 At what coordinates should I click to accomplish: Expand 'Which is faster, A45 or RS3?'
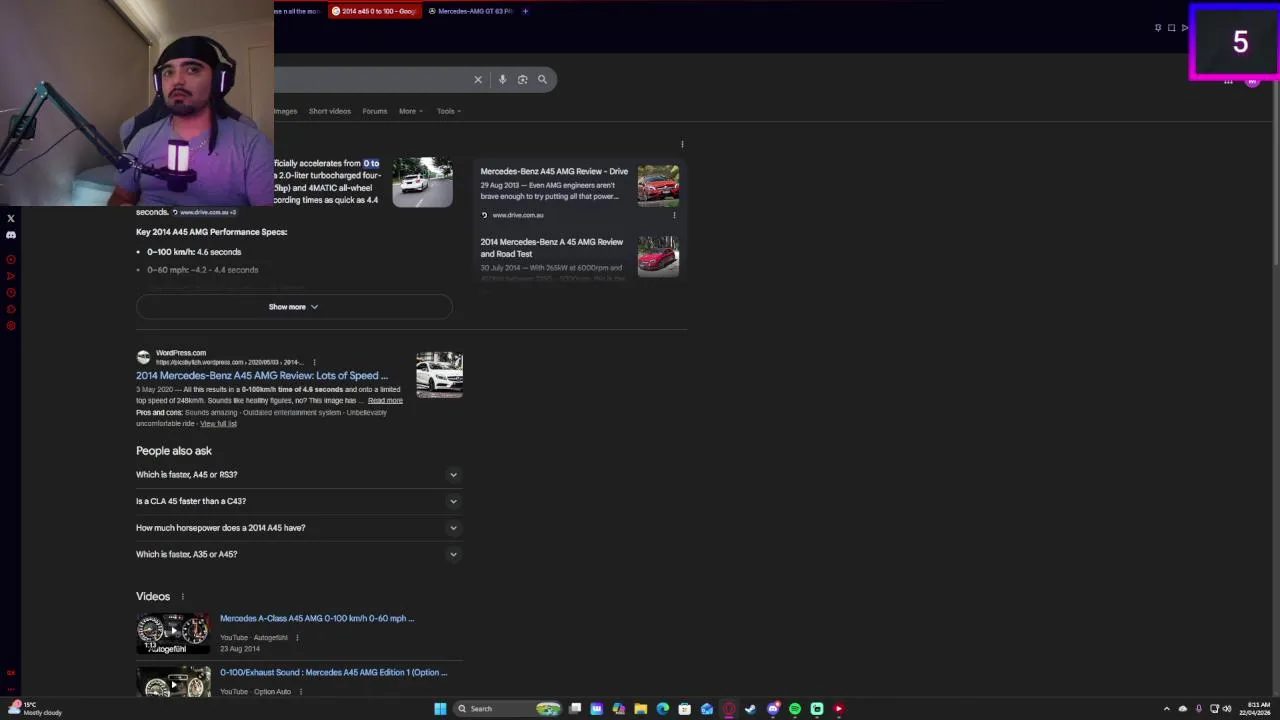[x=297, y=475]
